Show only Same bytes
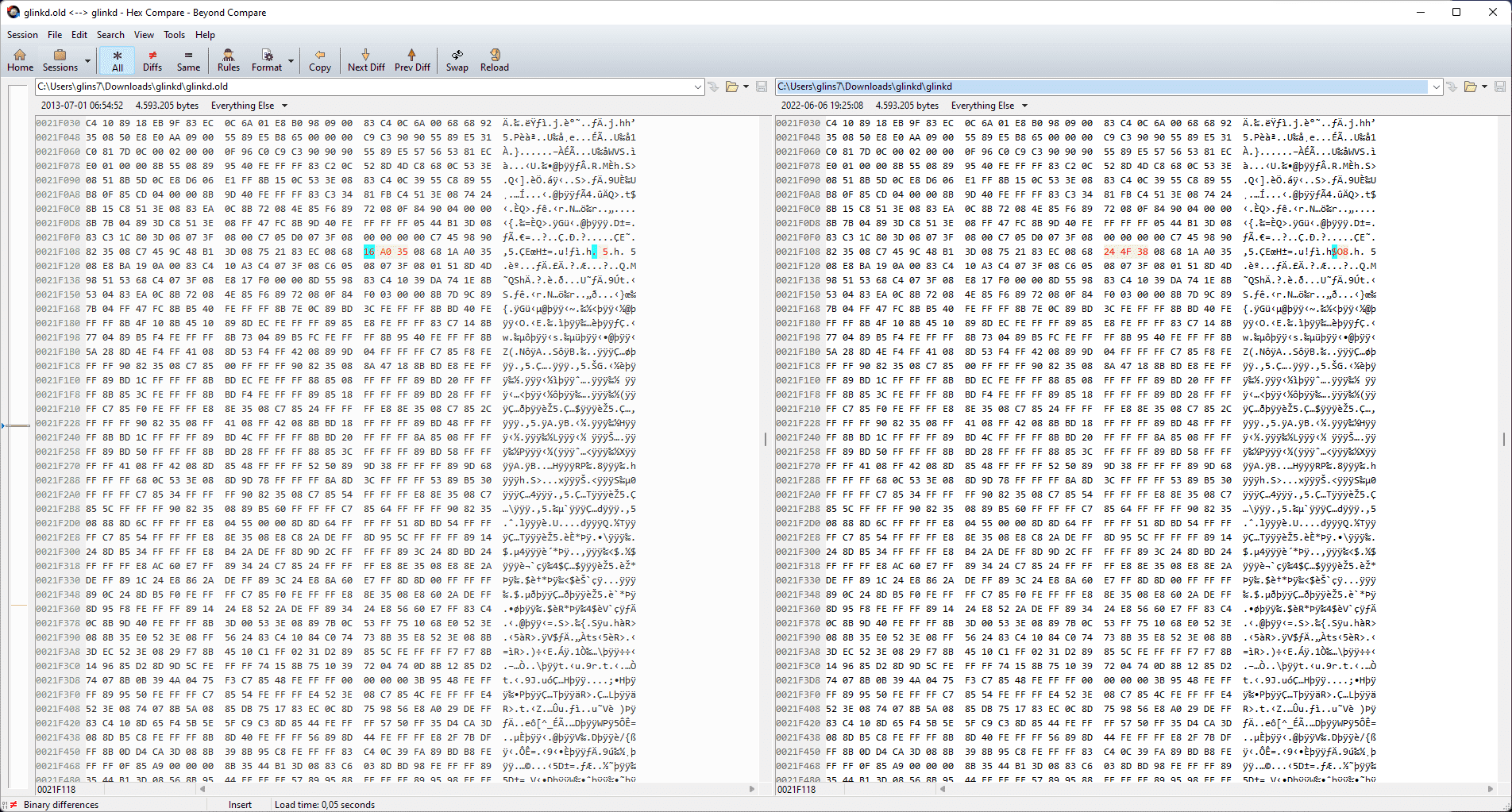 click(x=188, y=60)
